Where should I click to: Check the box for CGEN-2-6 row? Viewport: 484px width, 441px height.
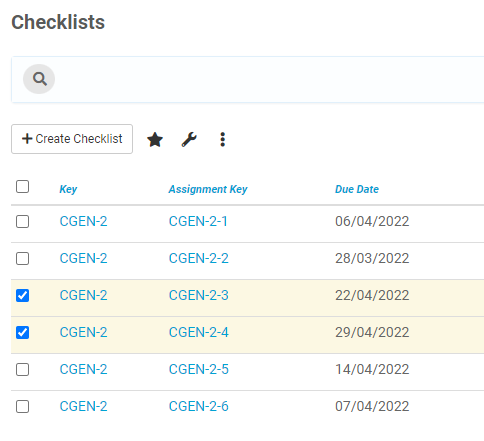(x=22, y=406)
